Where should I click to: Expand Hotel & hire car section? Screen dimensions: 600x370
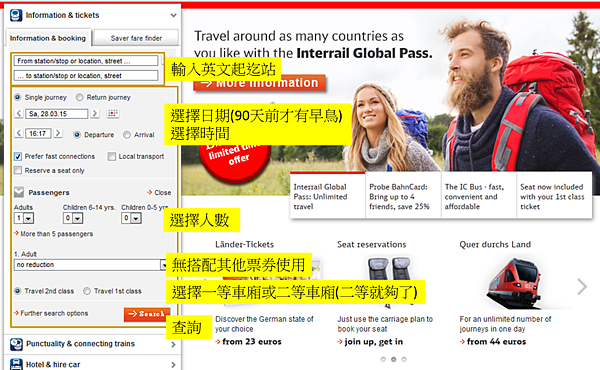coord(173,365)
